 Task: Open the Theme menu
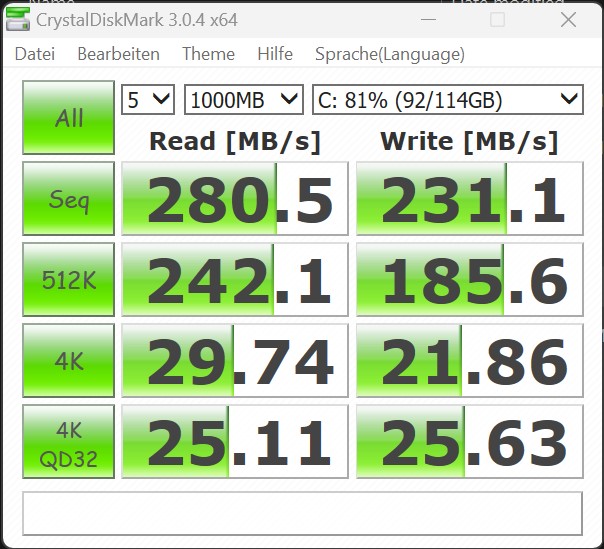208,54
